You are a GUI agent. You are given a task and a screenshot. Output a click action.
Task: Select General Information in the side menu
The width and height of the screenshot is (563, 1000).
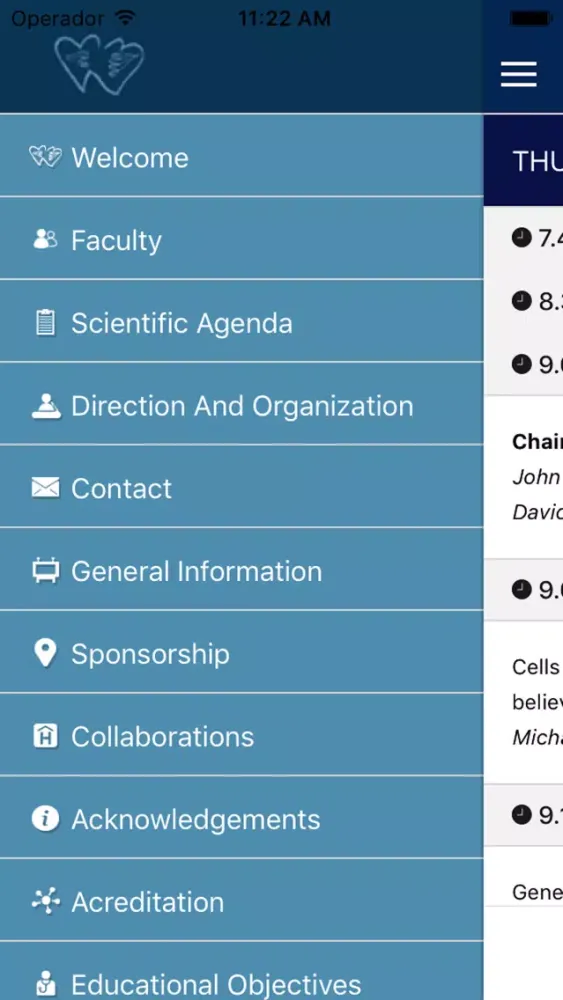click(x=242, y=569)
